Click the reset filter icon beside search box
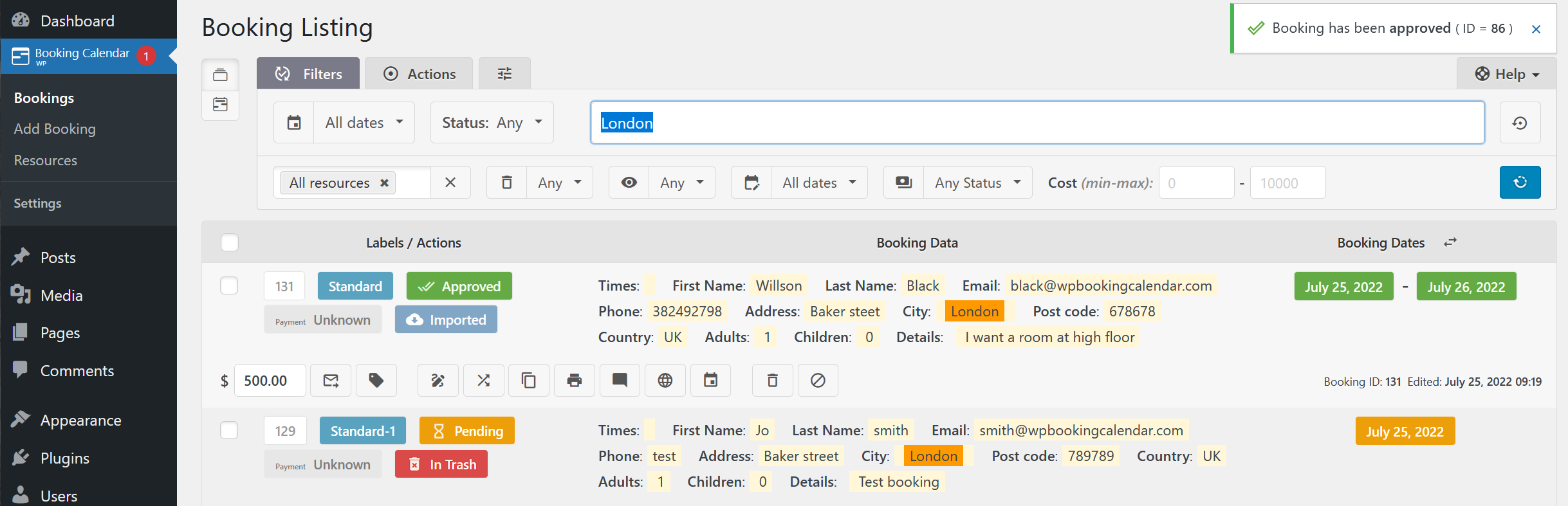Screen dimensions: 1568x506 coord(1520,123)
